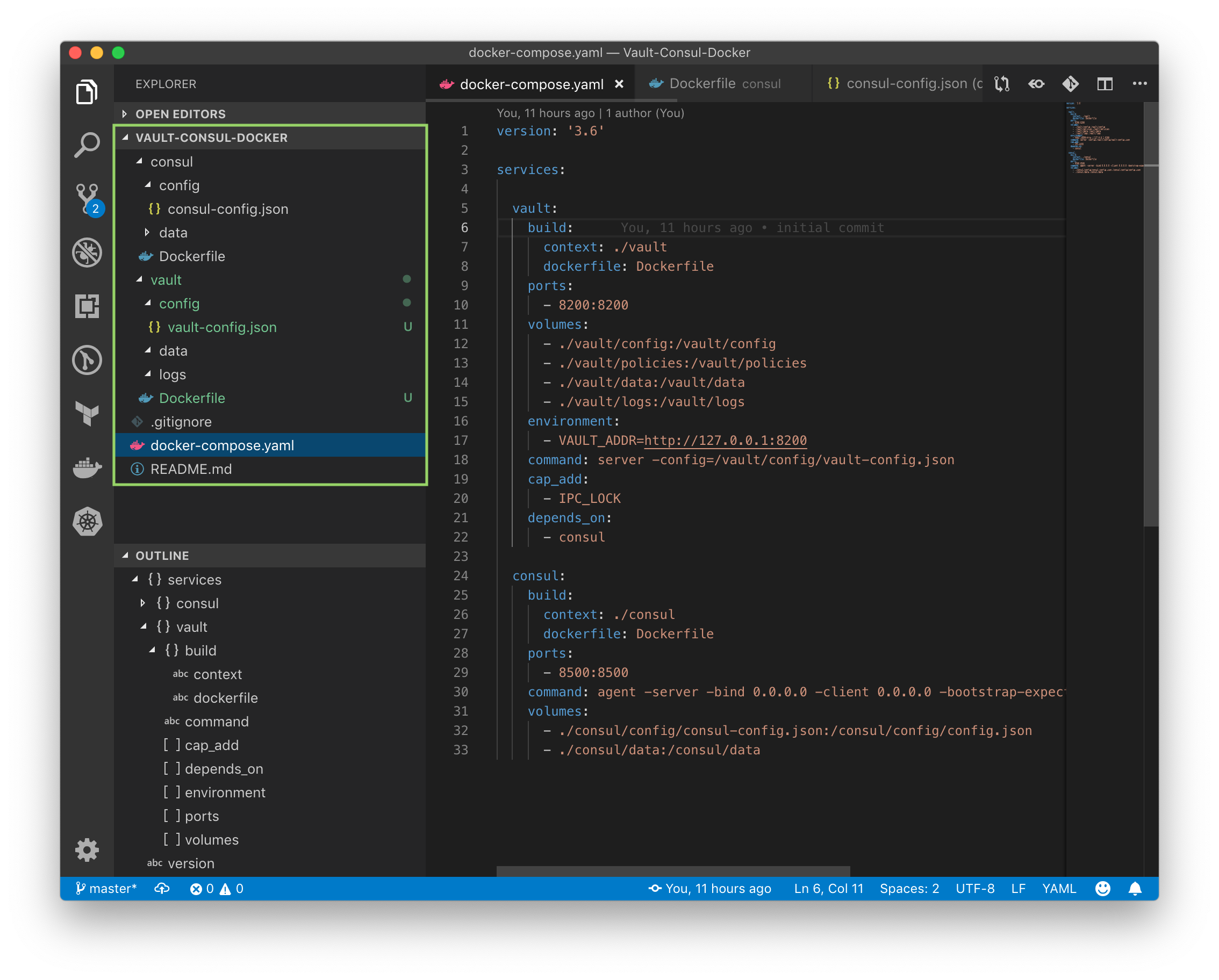Open the Kubernetes view icon

pos(87,521)
